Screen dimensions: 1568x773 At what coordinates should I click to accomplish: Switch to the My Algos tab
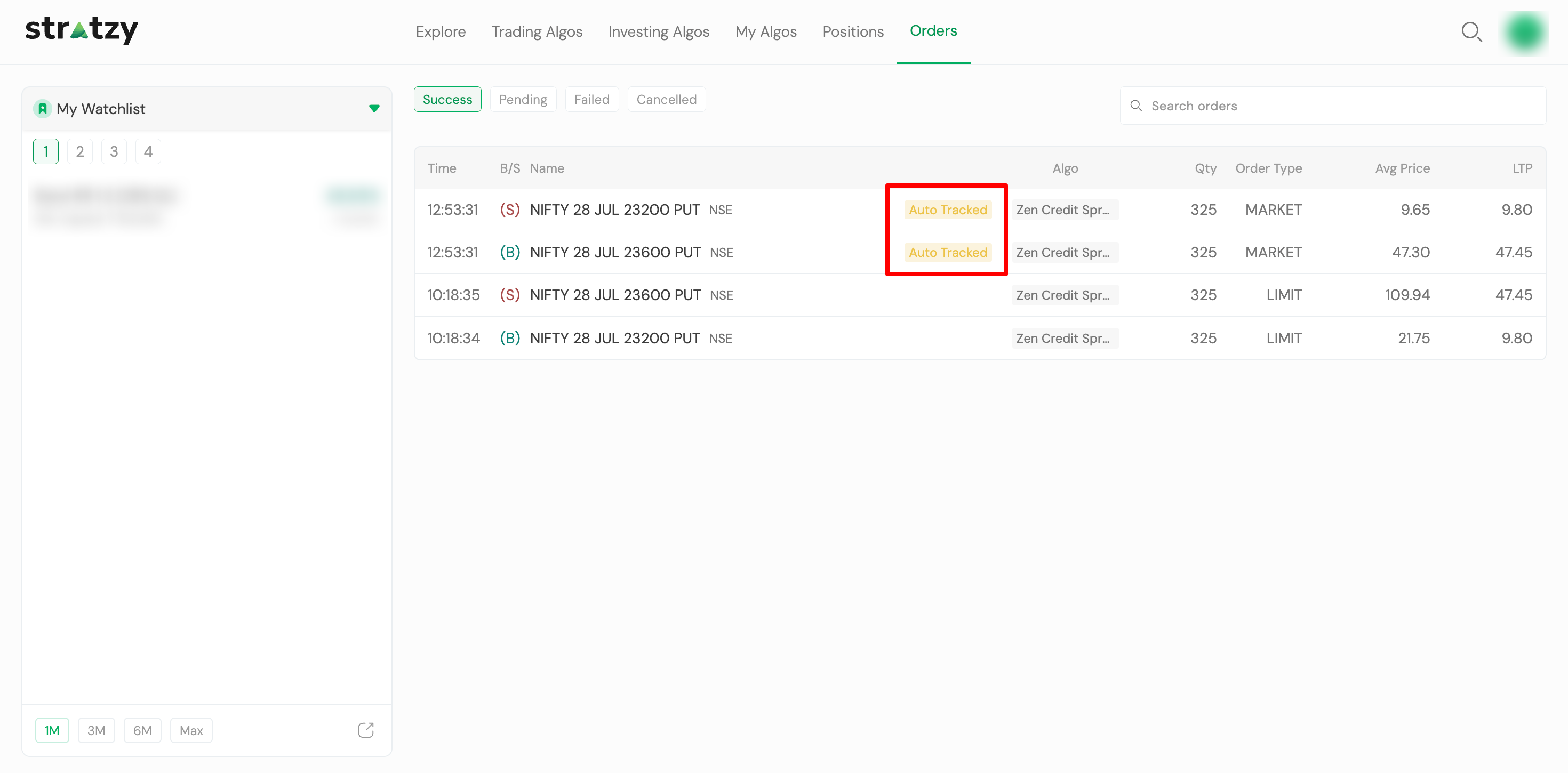[x=766, y=31]
